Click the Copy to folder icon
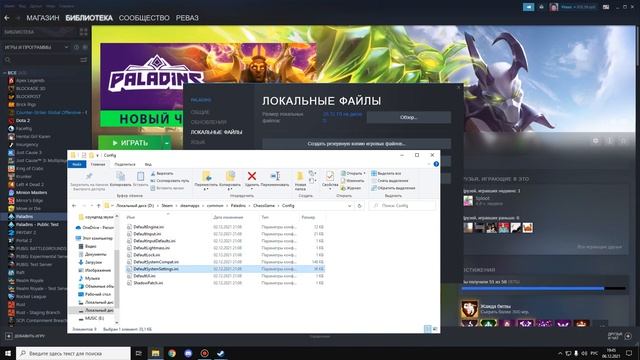Viewport: 640px width, 360px height. 230,176
